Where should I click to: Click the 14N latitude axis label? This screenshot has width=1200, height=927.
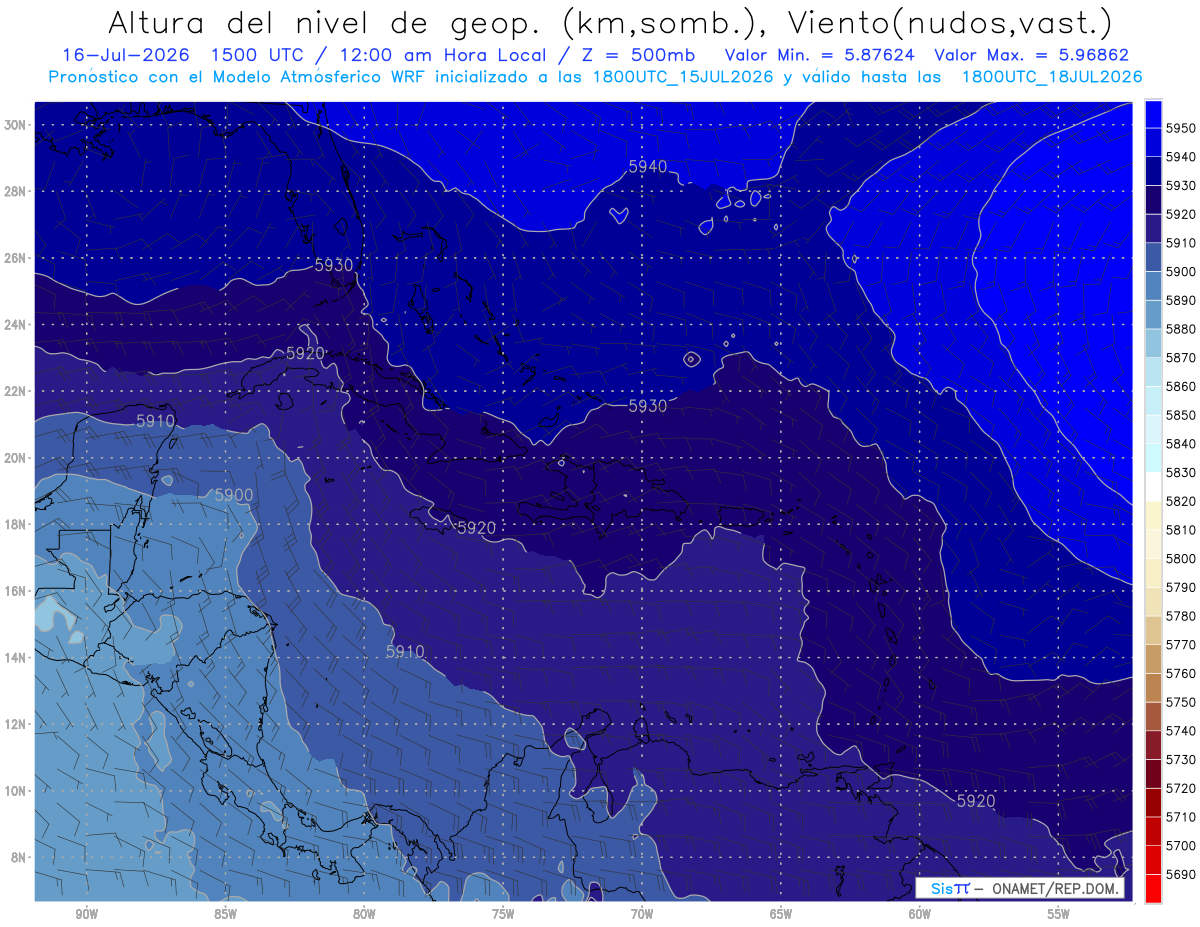16,657
